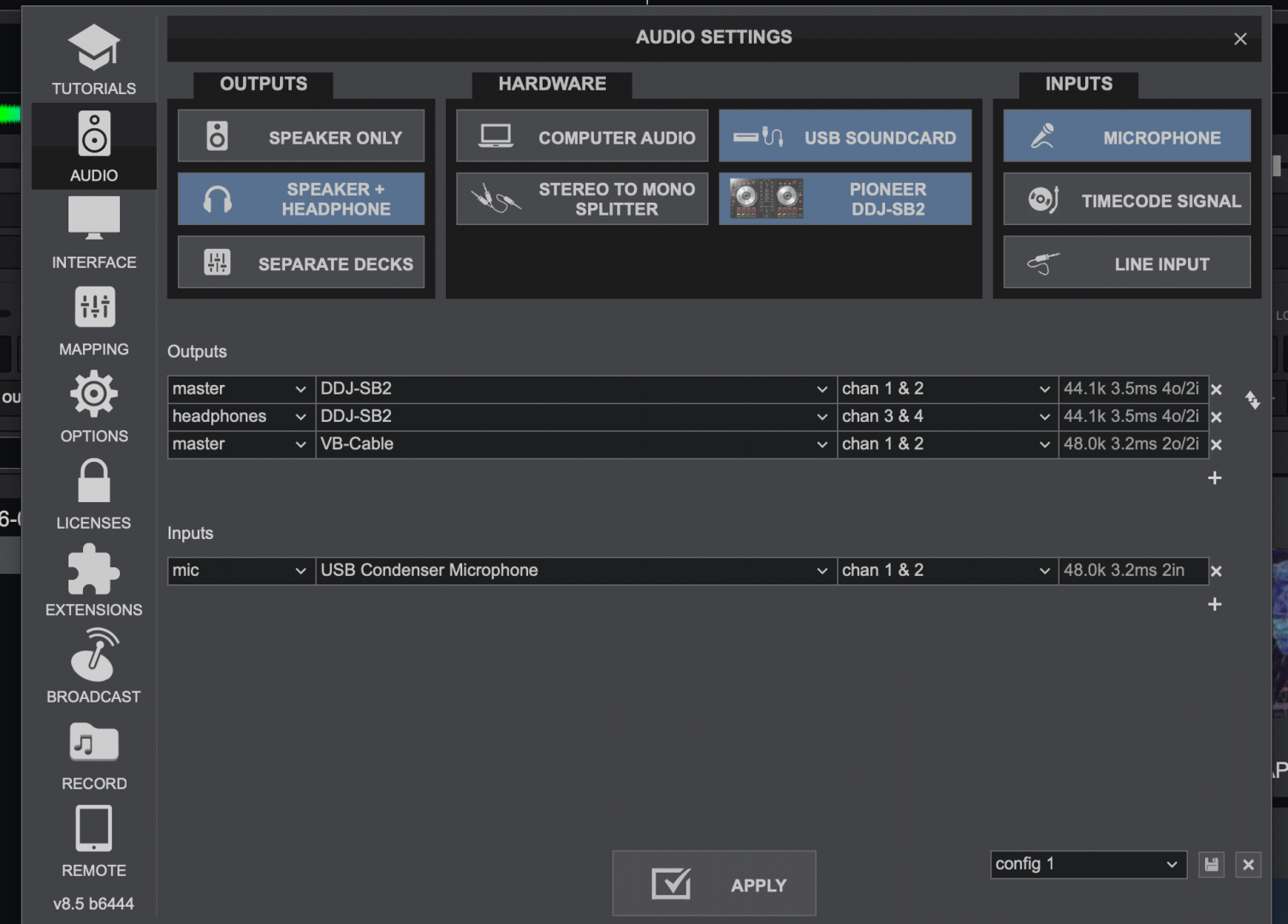Open the Remote section

coord(94,842)
